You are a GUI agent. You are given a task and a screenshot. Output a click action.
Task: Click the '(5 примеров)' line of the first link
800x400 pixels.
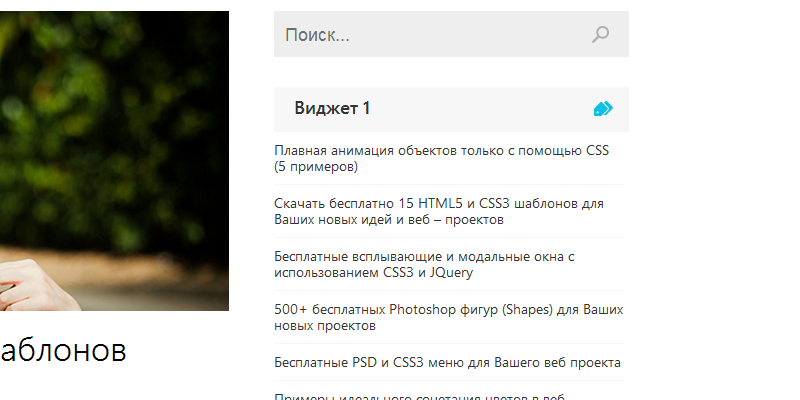point(316,167)
